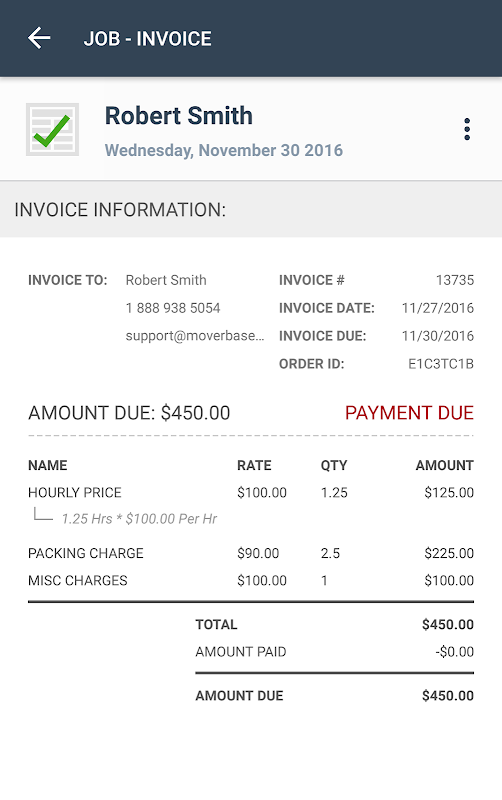Tap the INVOICE INFORMATION section header

(x=251, y=209)
